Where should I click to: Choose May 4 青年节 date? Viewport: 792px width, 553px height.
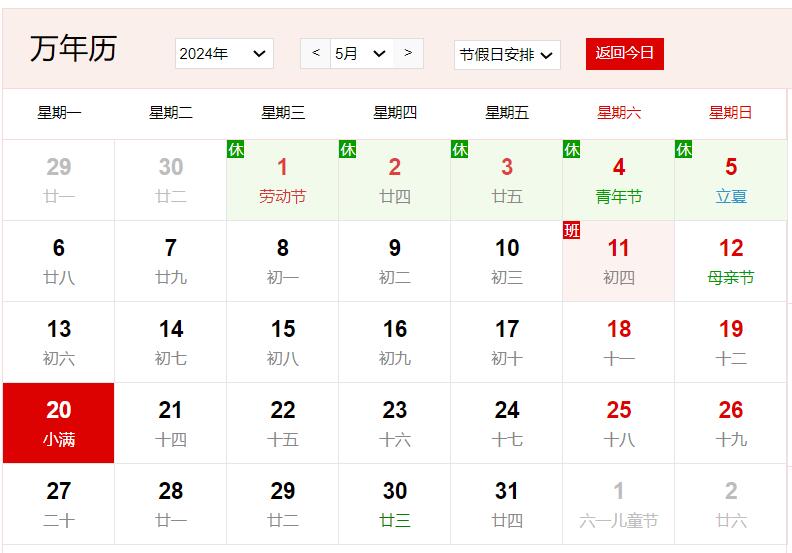619,180
